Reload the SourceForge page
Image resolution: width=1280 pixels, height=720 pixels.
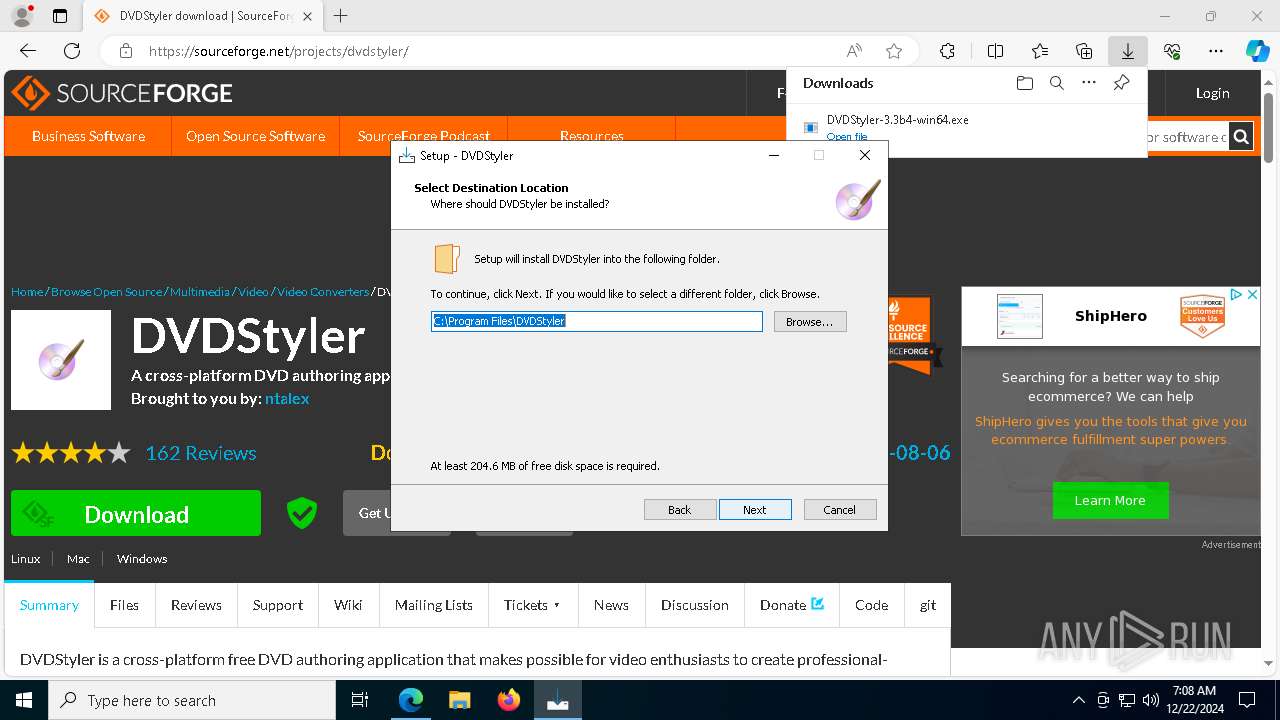coord(72,51)
